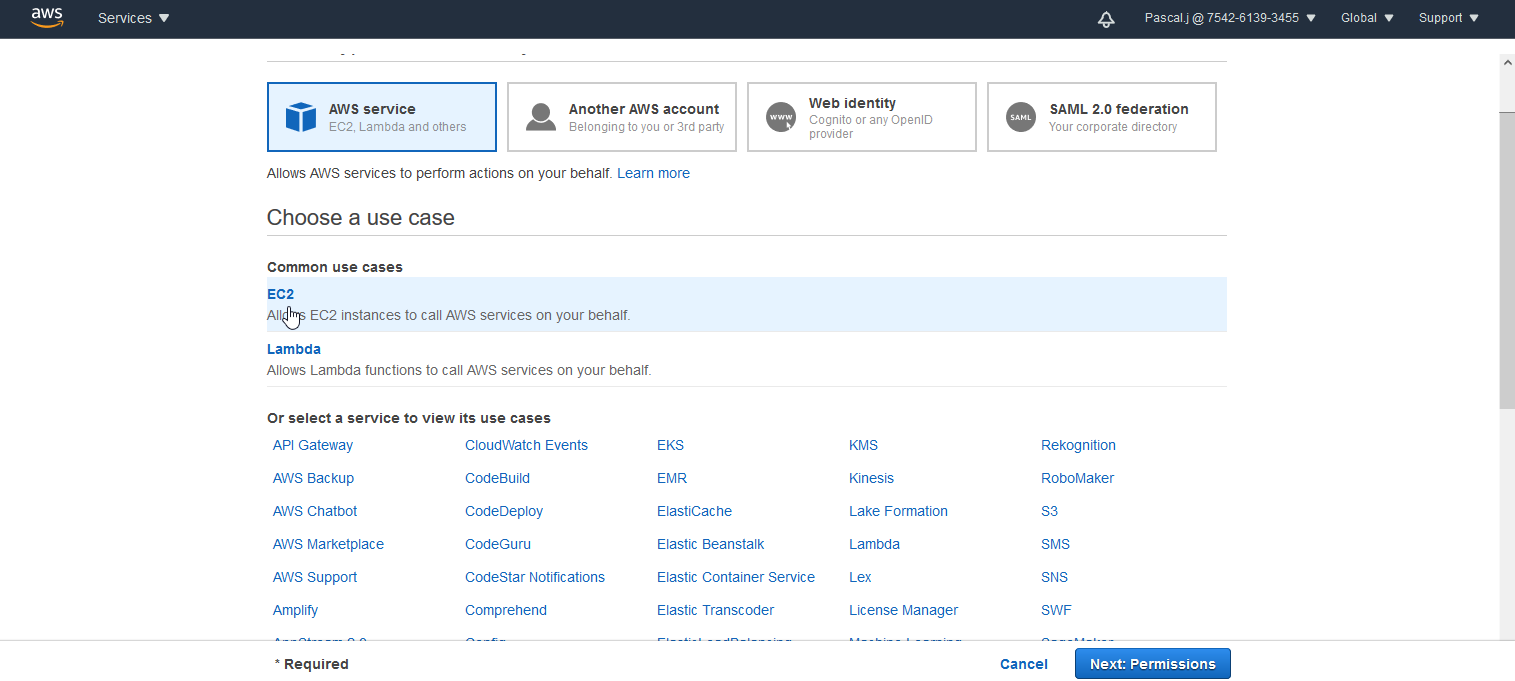Select the AWS Support service
Image resolution: width=1515 pixels, height=681 pixels.
click(315, 577)
